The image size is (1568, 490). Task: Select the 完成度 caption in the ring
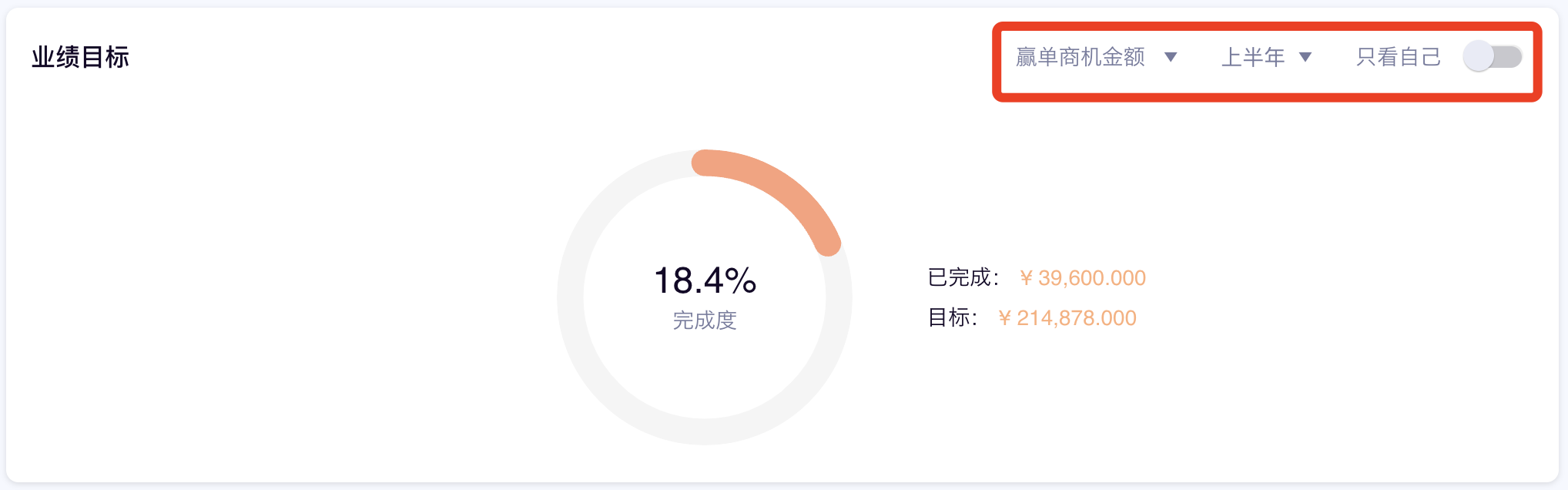[x=705, y=321]
